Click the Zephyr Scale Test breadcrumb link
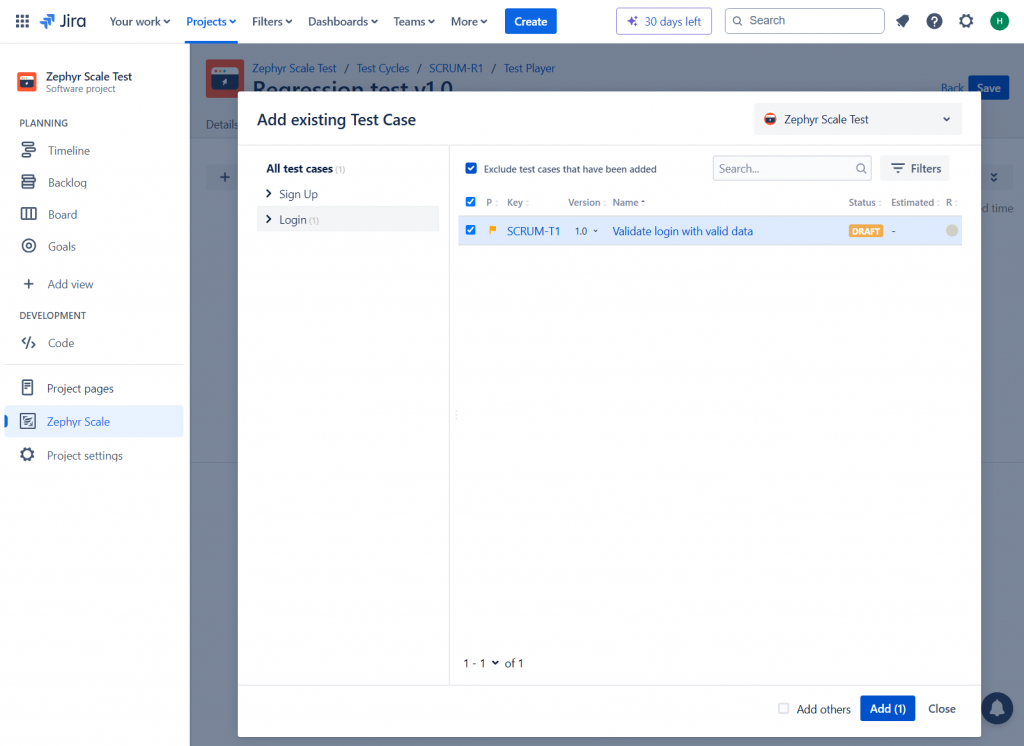Screen dimensions: 1024x746 294,68
